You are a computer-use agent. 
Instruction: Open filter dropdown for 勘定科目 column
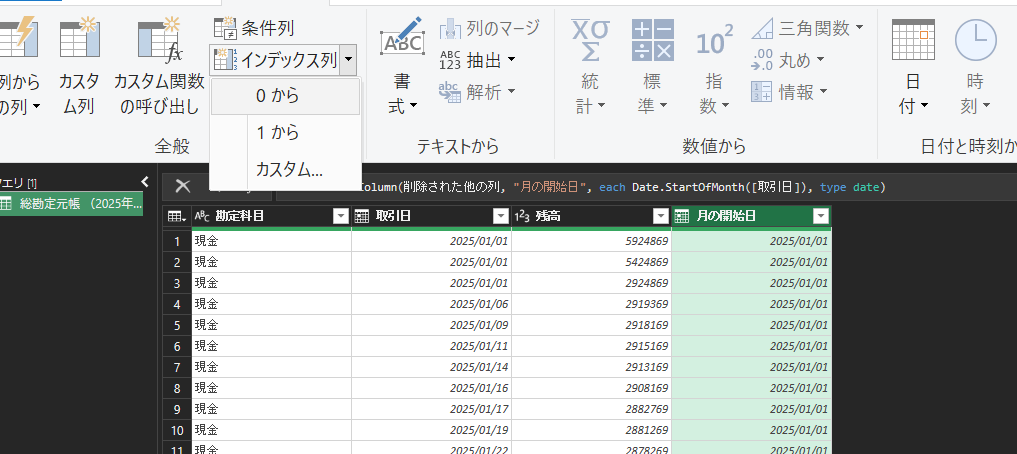coord(340,216)
